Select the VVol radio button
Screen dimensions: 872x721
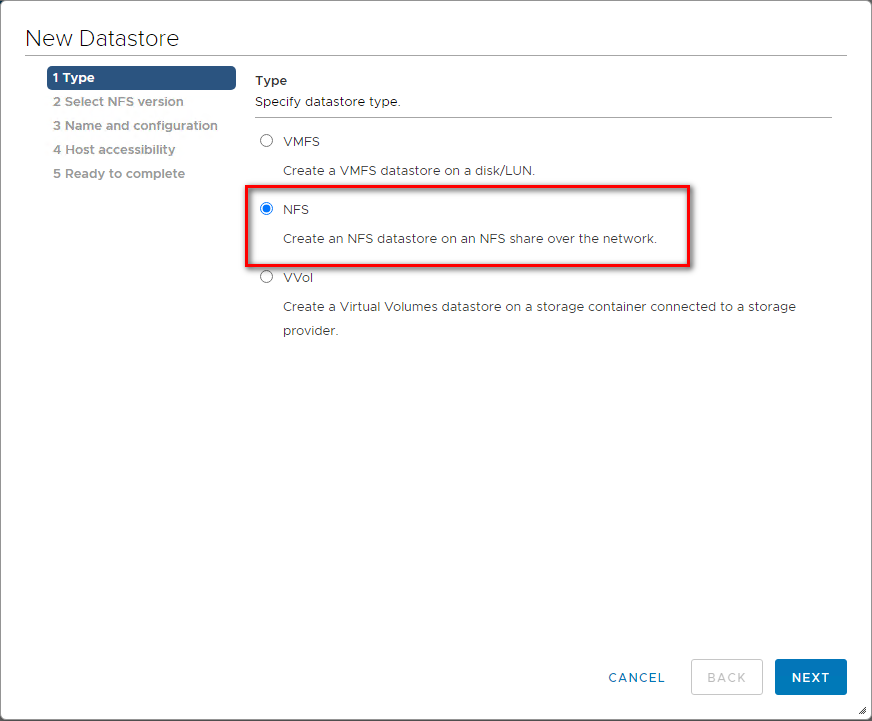[266, 276]
